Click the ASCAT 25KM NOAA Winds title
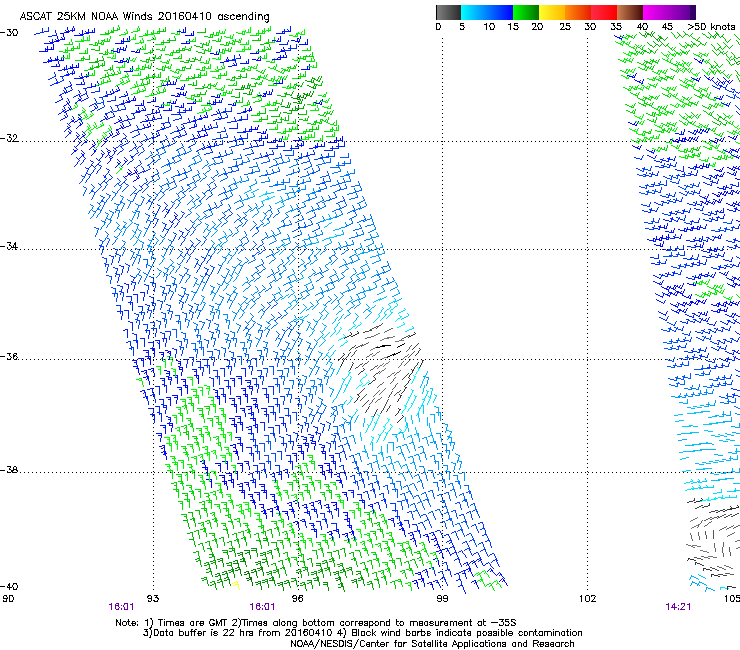The image size is (740, 650). (x=144, y=17)
